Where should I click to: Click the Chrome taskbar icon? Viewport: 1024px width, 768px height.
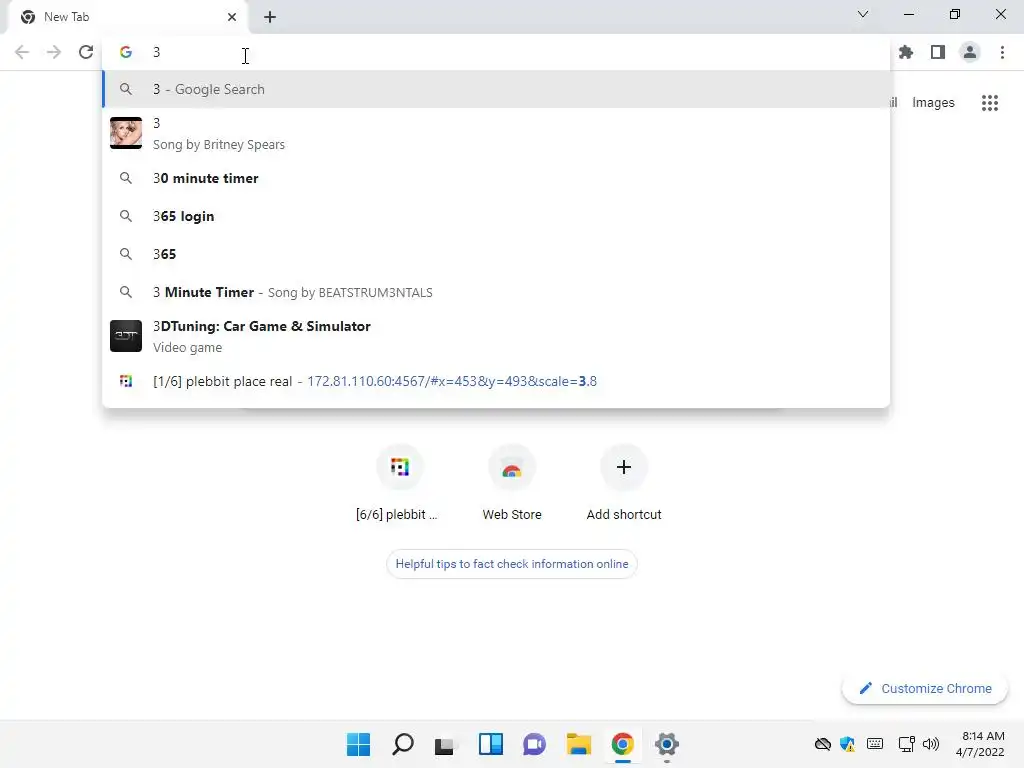[x=622, y=744]
